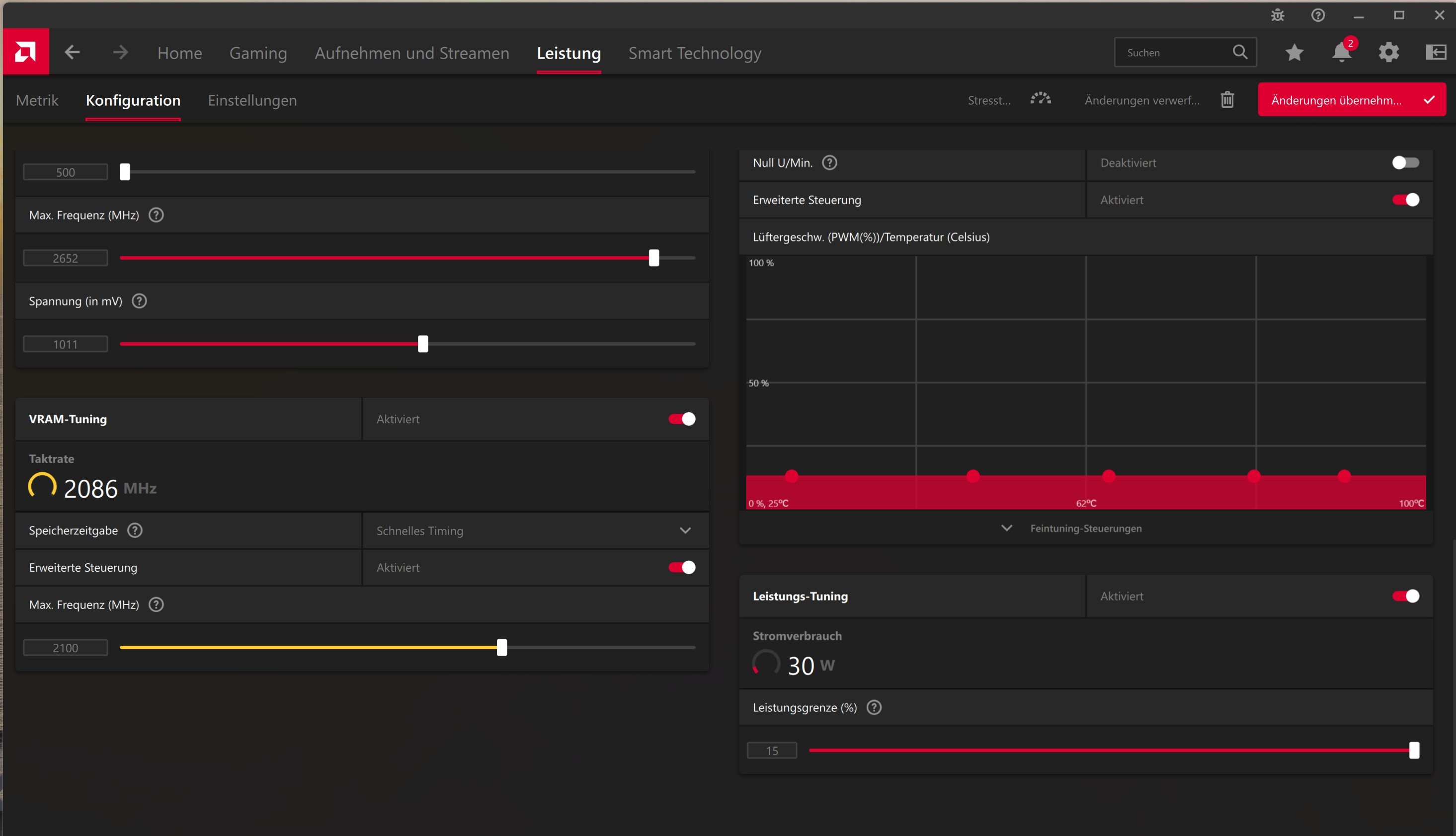Discard changes with the trash icon
1456x836 pixels.
coord(1227,100)
